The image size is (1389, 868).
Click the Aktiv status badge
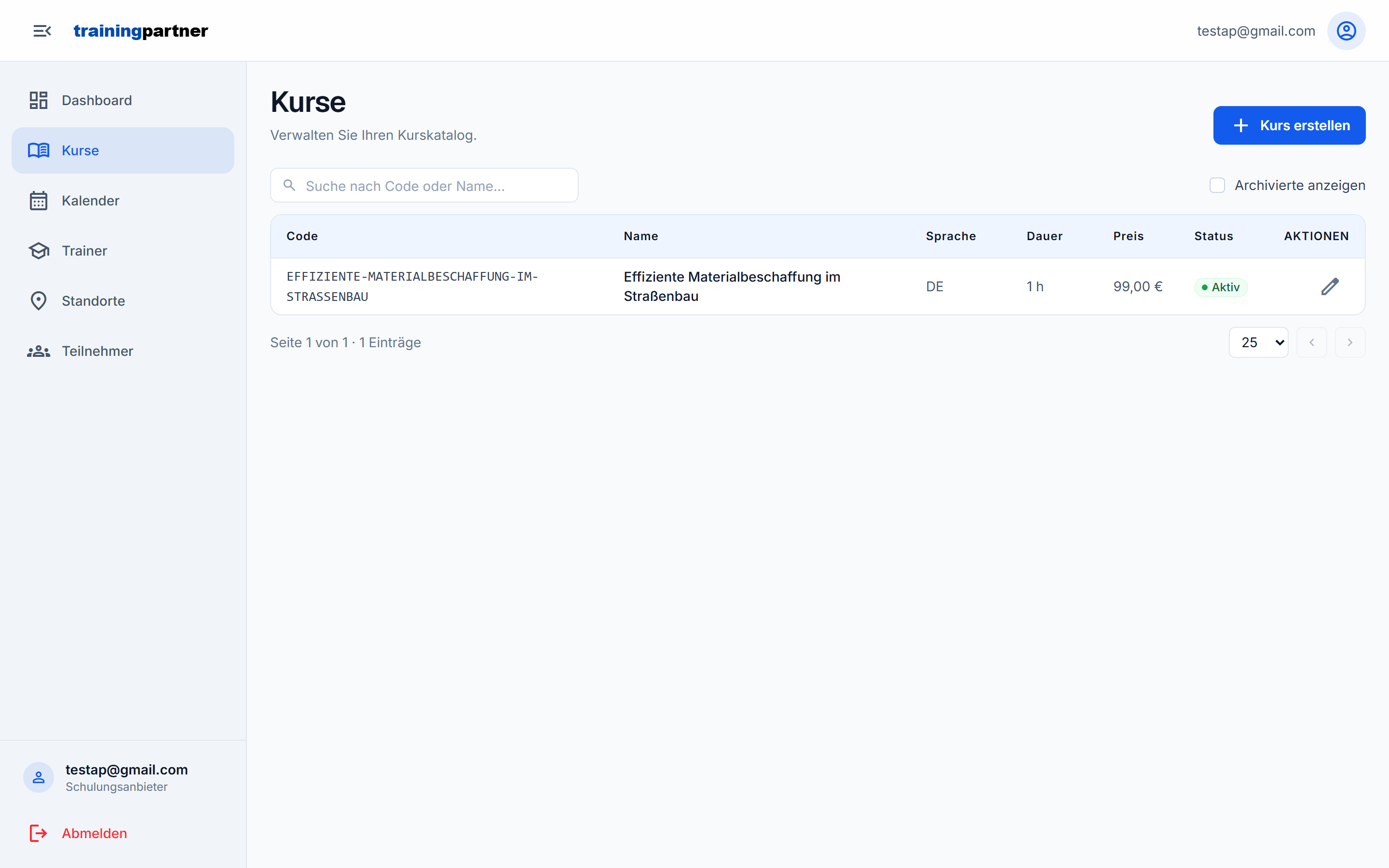pos(1221,287)
